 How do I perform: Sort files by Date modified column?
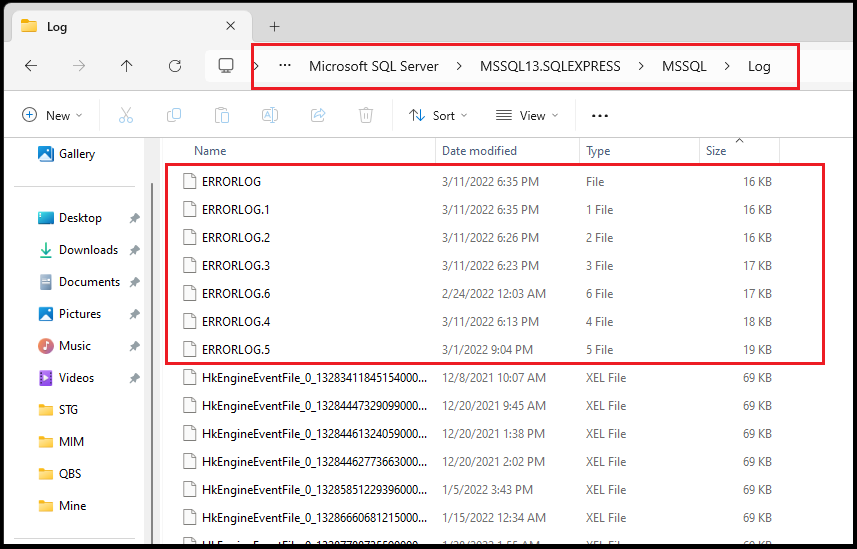[x=480, y=151]
